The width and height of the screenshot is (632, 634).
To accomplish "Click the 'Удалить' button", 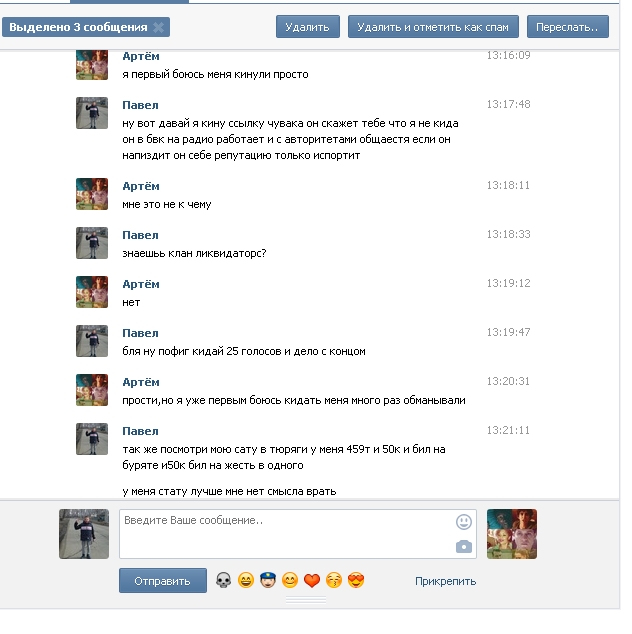I will tap(308, 27).
